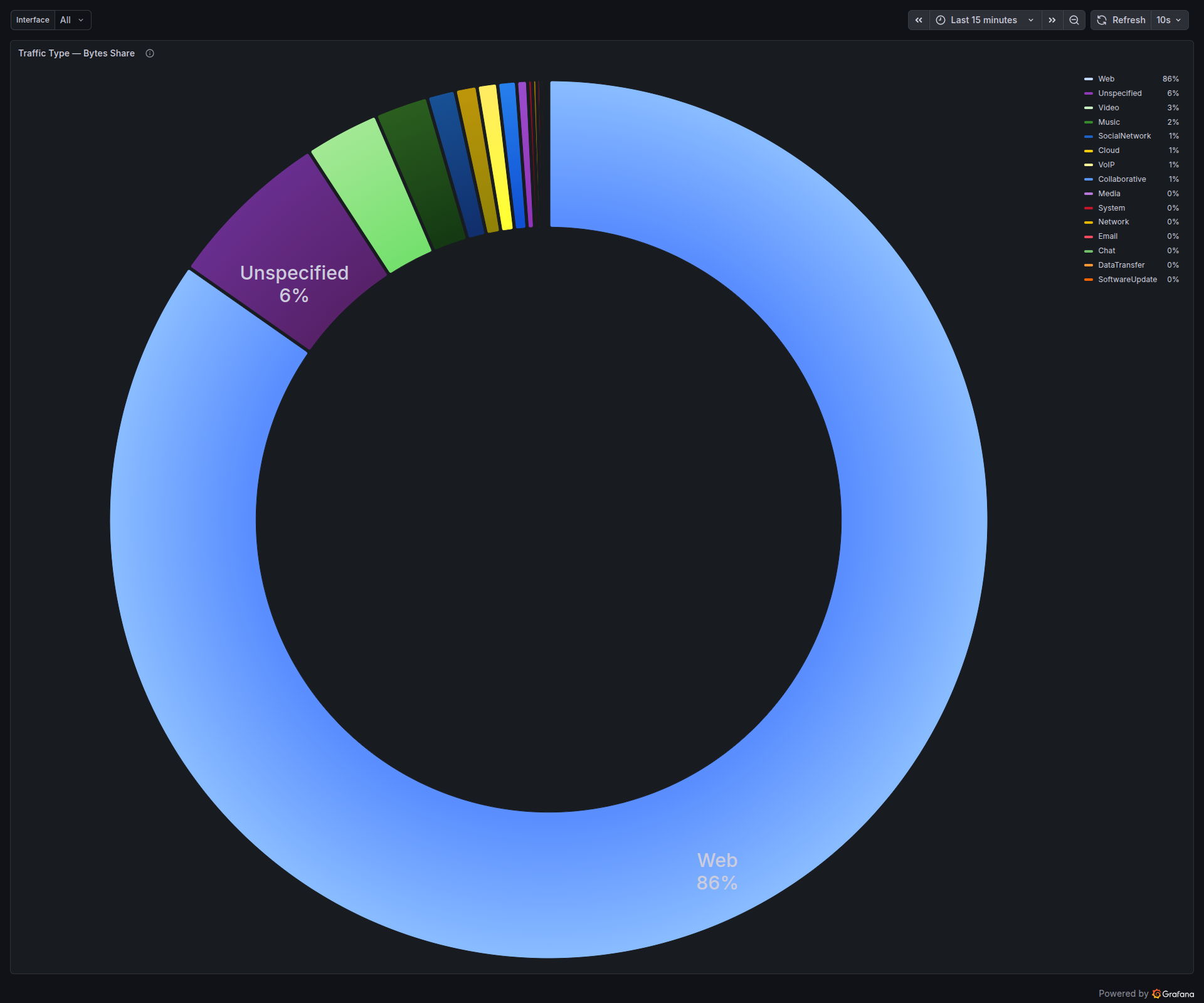This screenshot has height=1003, width=1204.
Task: Toggle visibility of the Video series
Action: coord(1108,107)
